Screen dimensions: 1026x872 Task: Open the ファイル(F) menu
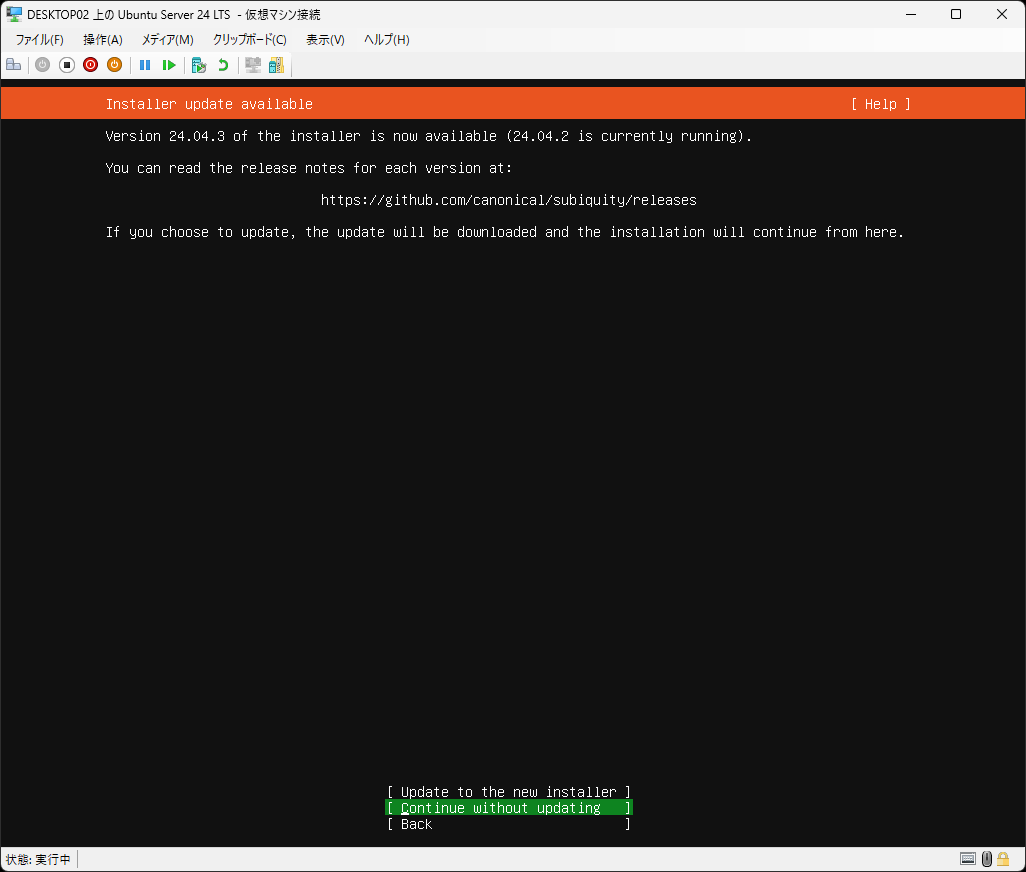[x=39, y=40]
